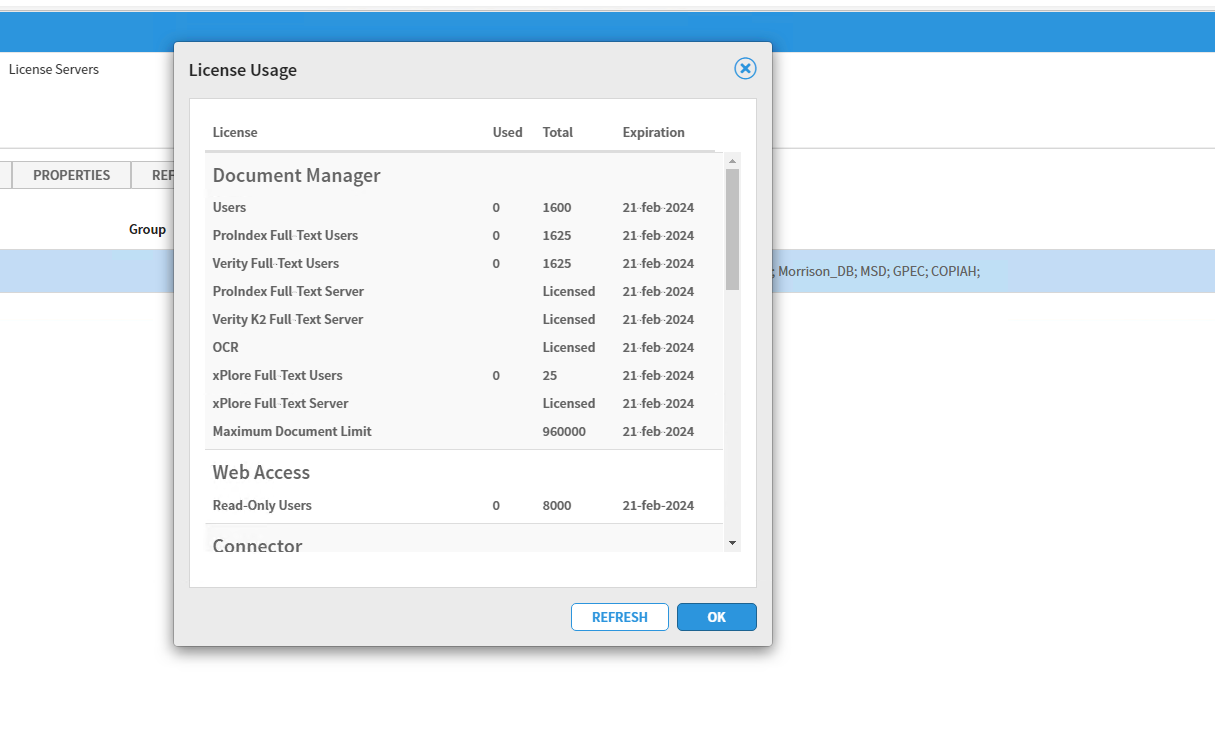
Task: Click the used count 0 in the plain Users row
Action: click(496, 207)
